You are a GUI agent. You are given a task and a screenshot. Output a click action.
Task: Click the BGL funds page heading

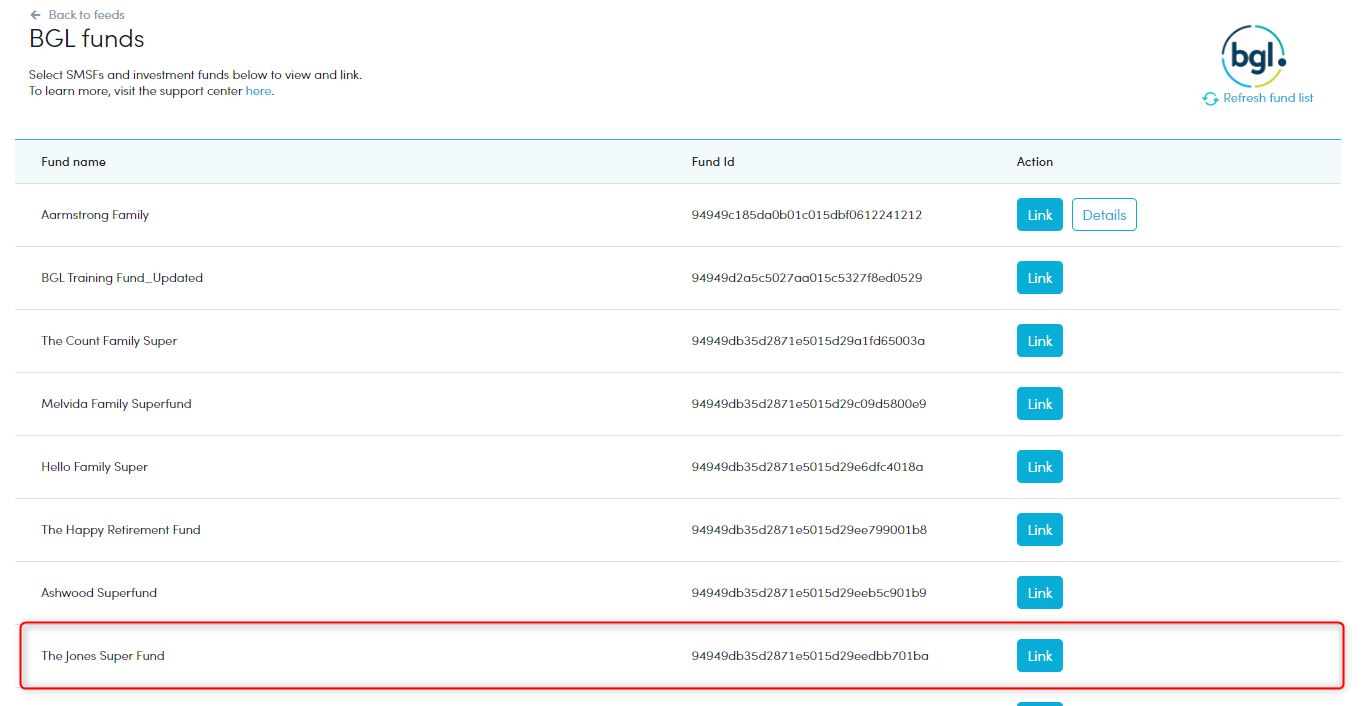point(87,40)
